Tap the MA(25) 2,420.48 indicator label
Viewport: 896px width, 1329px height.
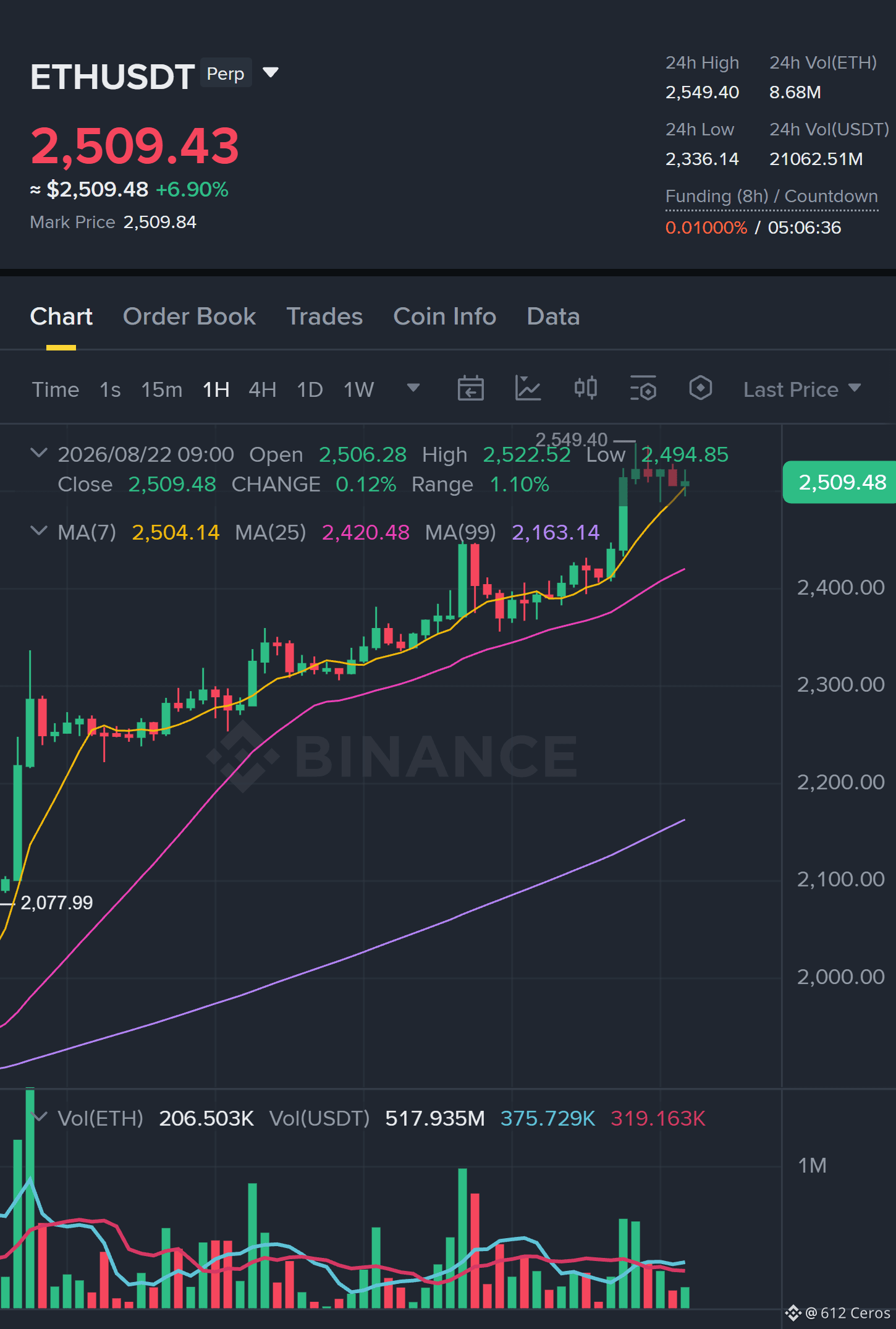[x=322, y=532]
